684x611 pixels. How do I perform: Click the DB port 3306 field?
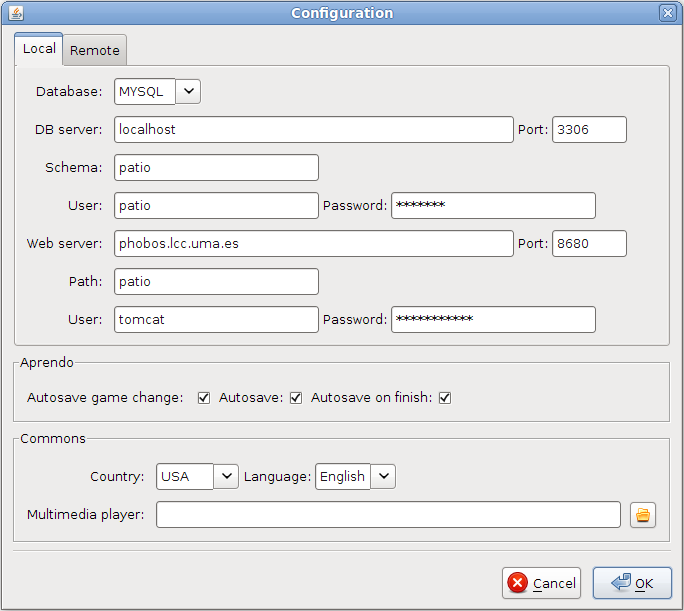(x=589, y=130)
